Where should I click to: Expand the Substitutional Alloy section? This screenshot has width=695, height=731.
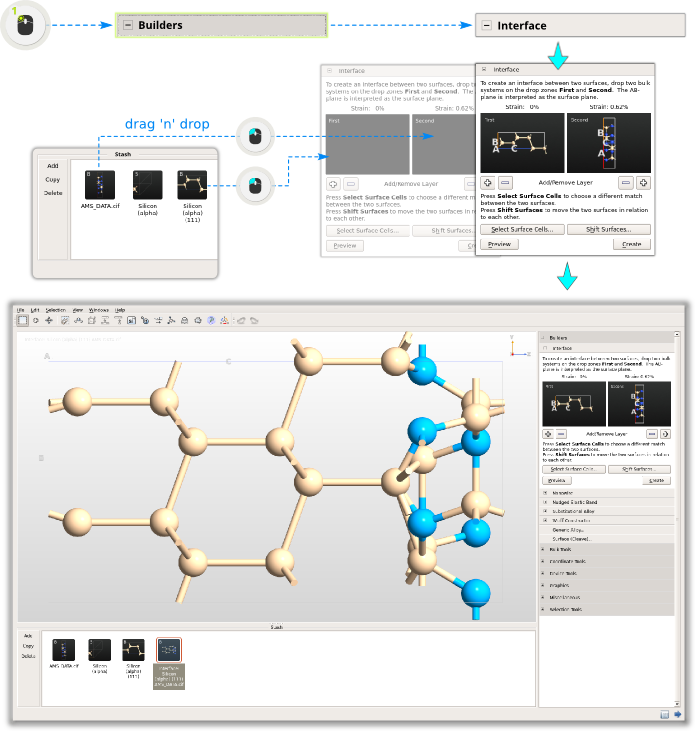(x=545, y=511)
